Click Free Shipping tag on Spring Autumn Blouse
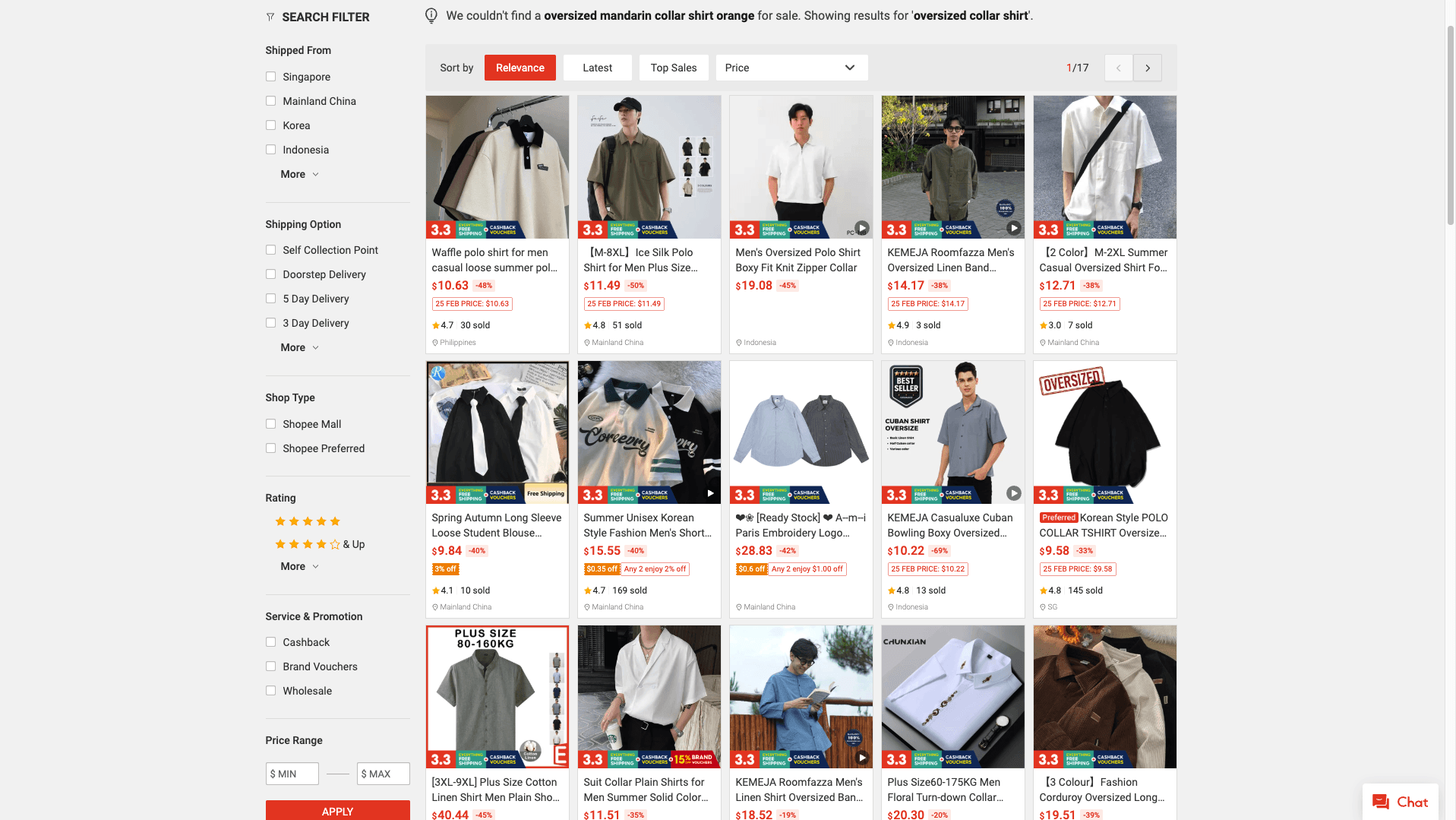1456x820 pixels. click(x=545, y=494)
